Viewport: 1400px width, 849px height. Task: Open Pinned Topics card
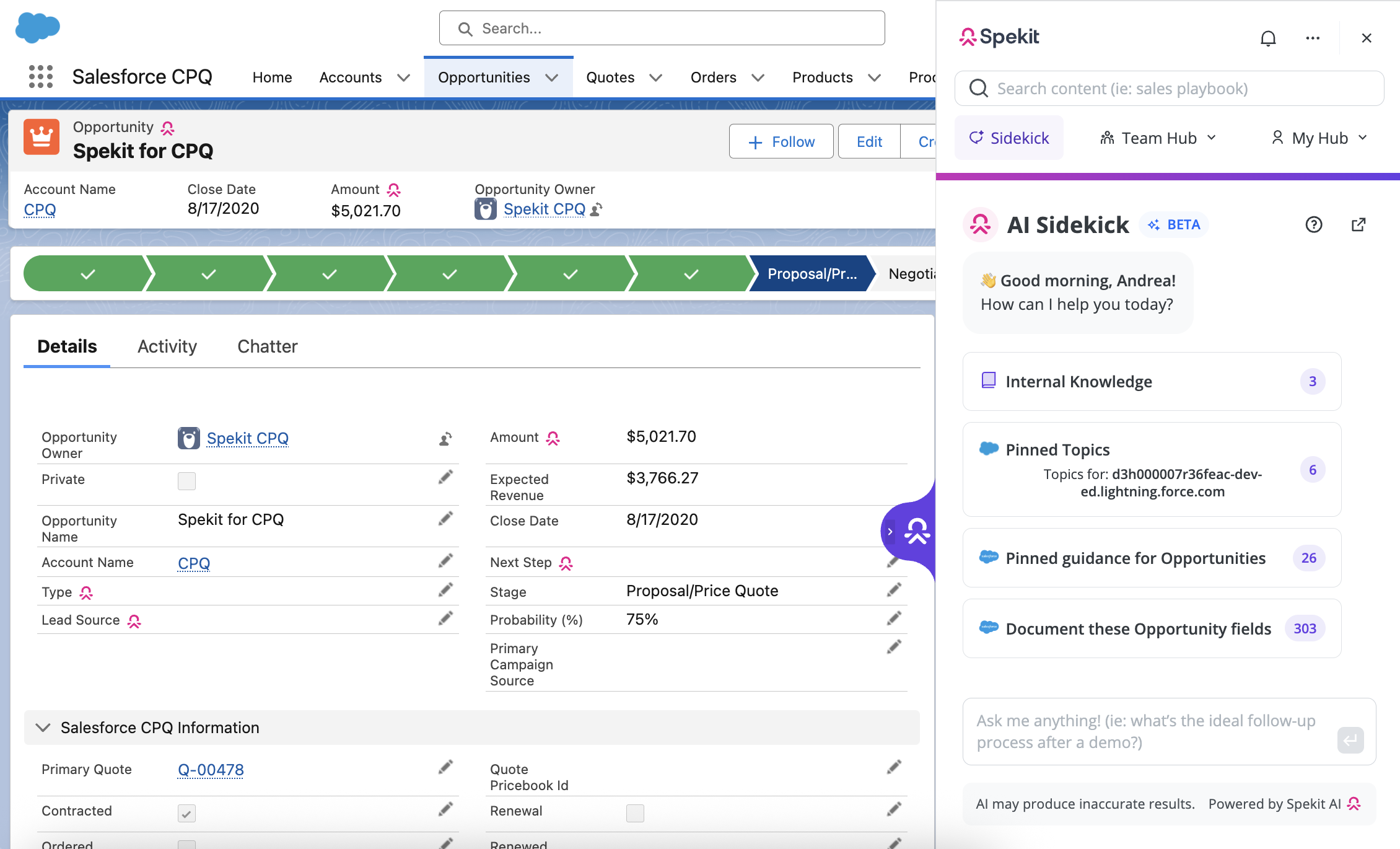point(1152,469)
